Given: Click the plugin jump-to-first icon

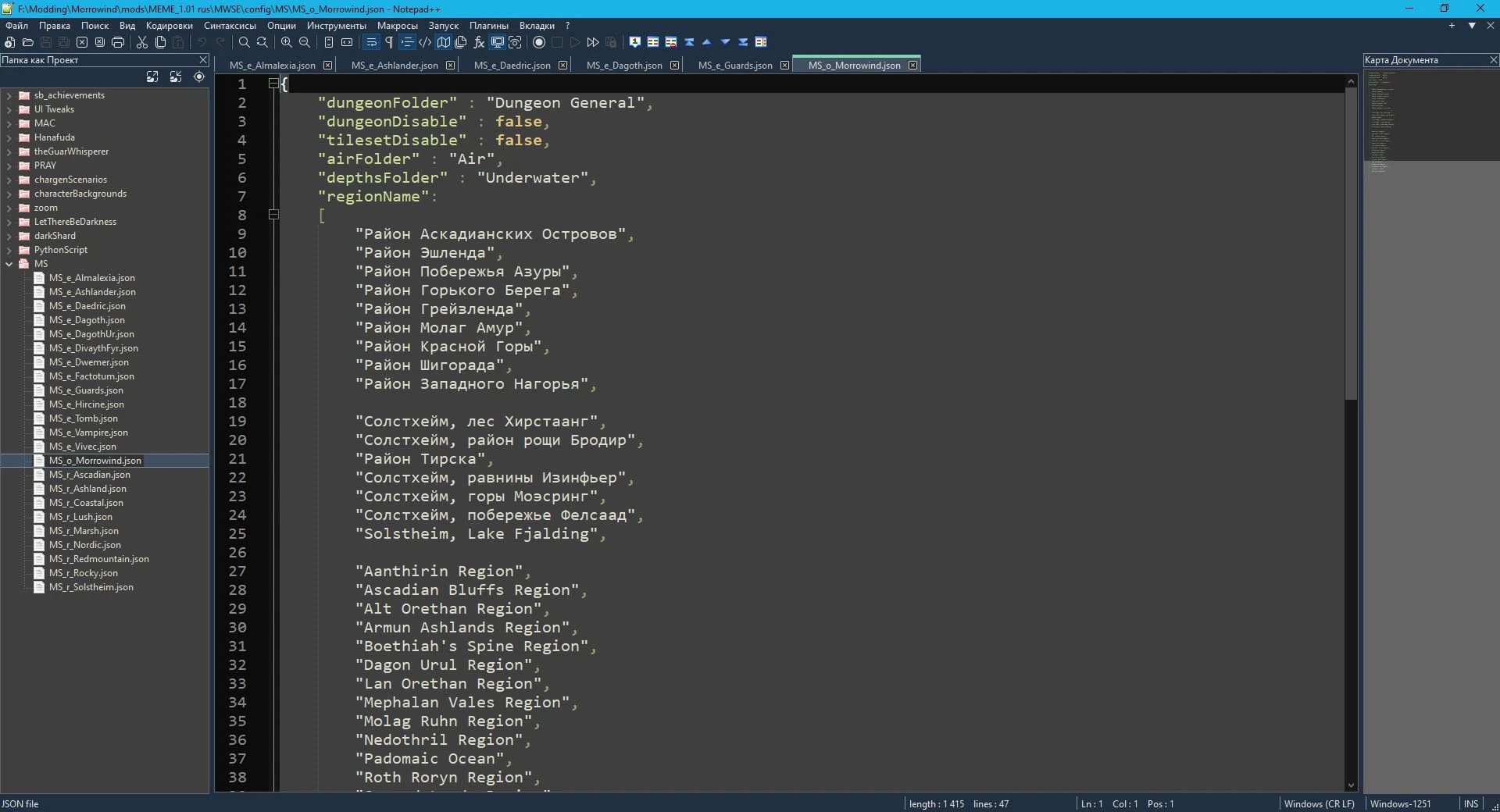Looking at the screenshot, I should point(689,42).
